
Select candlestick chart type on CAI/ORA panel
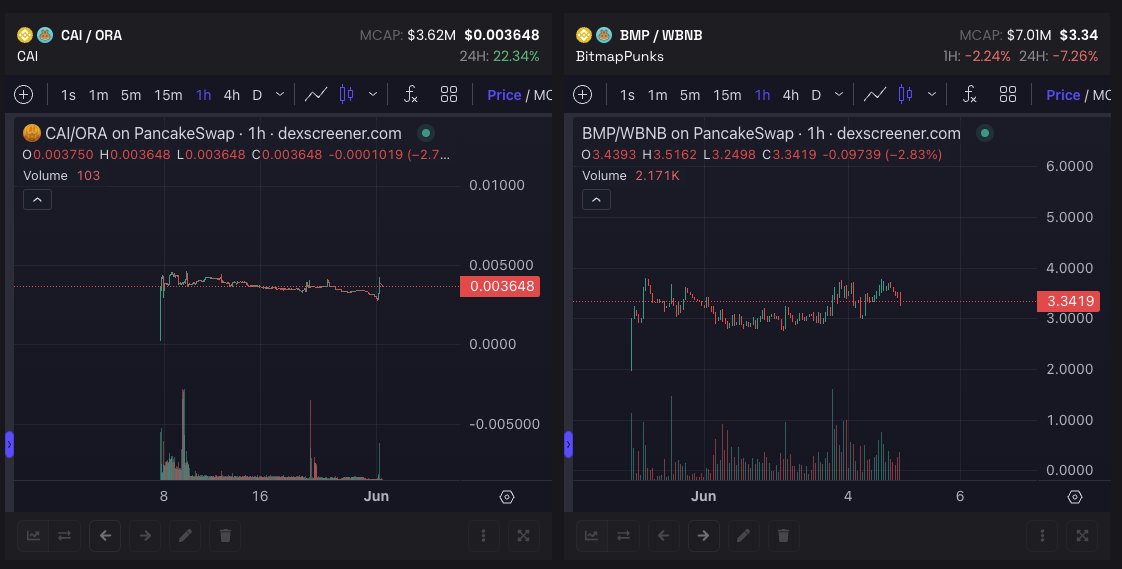click(346, 94)
